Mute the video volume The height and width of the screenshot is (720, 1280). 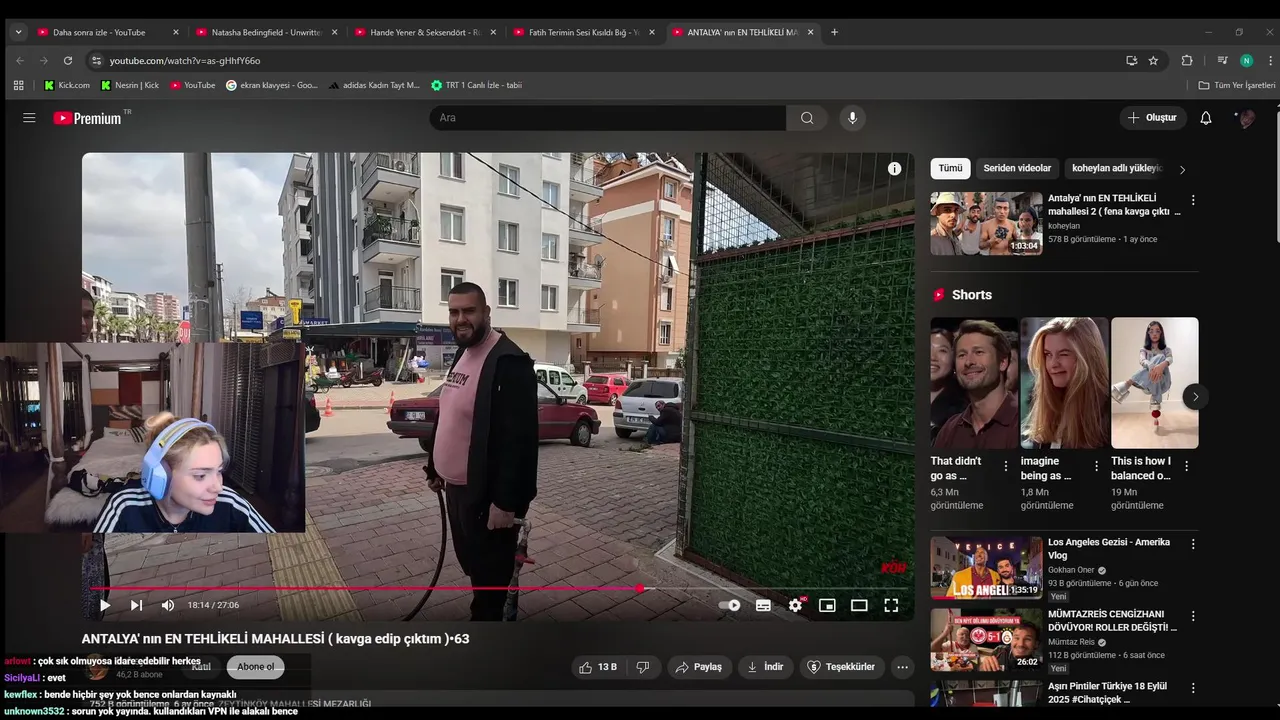click(168, 605)
